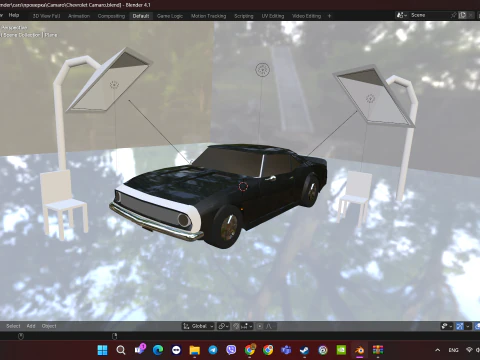
Task: Open the object visibility and selectability dropdown
Action: [x=446, y=326]
